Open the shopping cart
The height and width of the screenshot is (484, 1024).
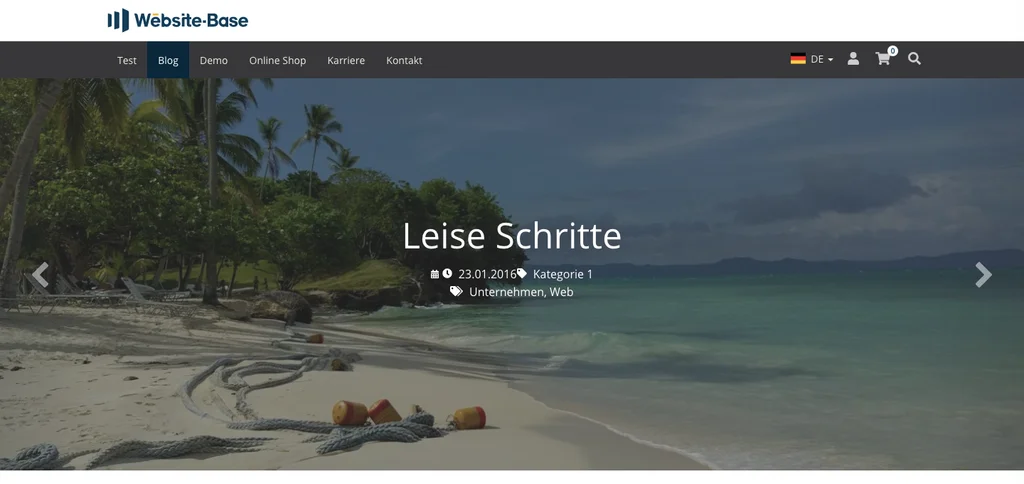tap(882, 59)
